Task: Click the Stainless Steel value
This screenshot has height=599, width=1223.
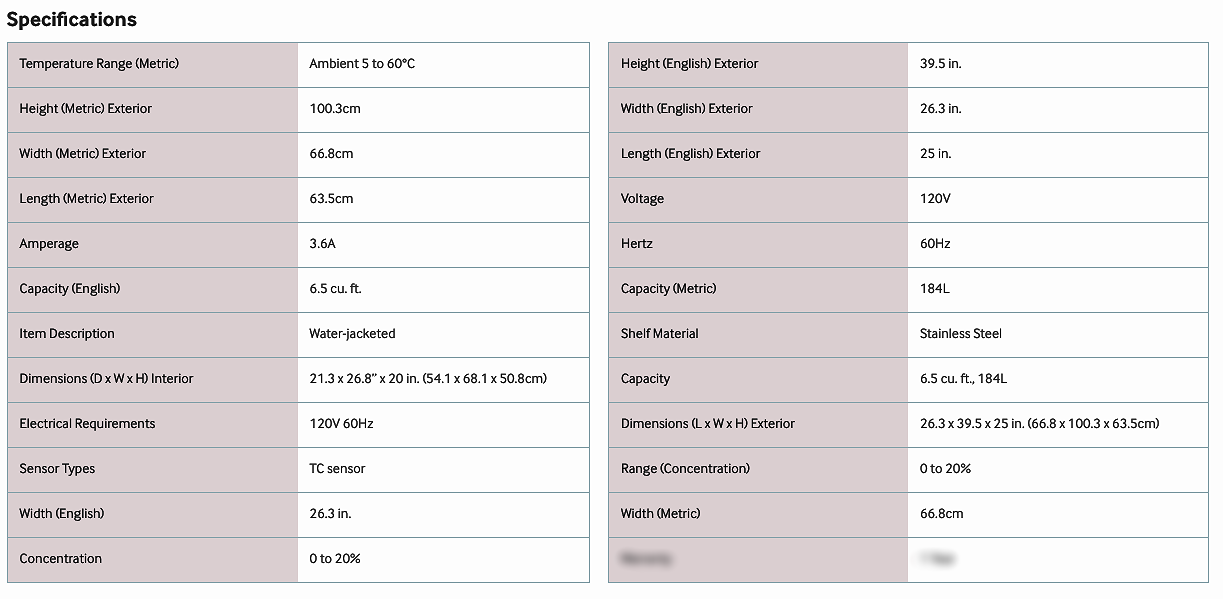Action: [960, 334]
